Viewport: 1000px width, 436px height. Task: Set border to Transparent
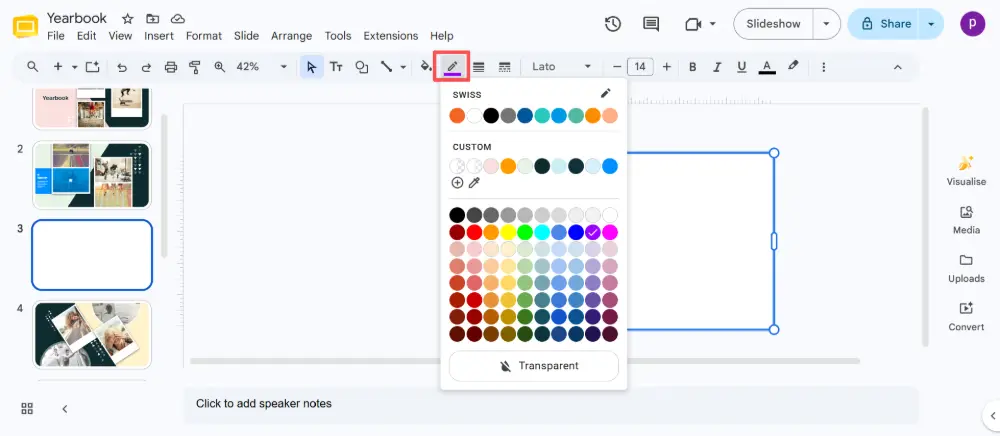pyautogui.click(x=534, y=366)
